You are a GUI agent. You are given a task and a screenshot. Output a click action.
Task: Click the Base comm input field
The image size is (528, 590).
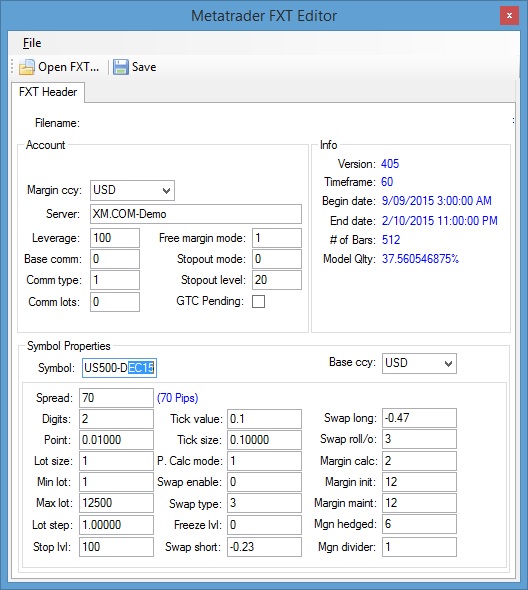(115, 259)
